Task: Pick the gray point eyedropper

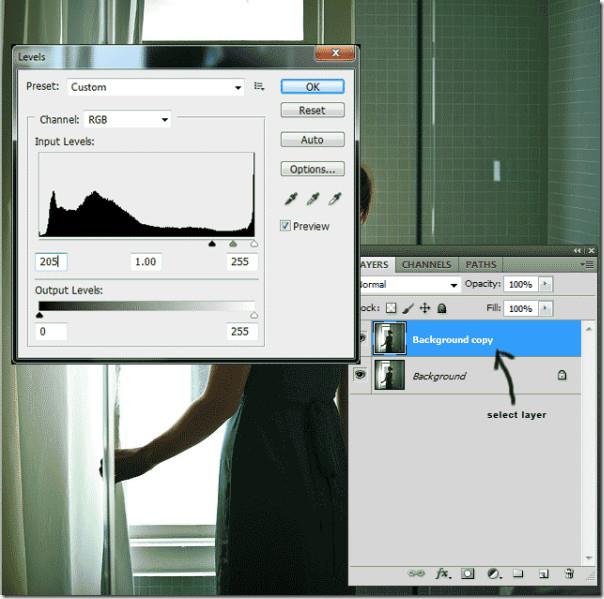Action: click(312, 199)
